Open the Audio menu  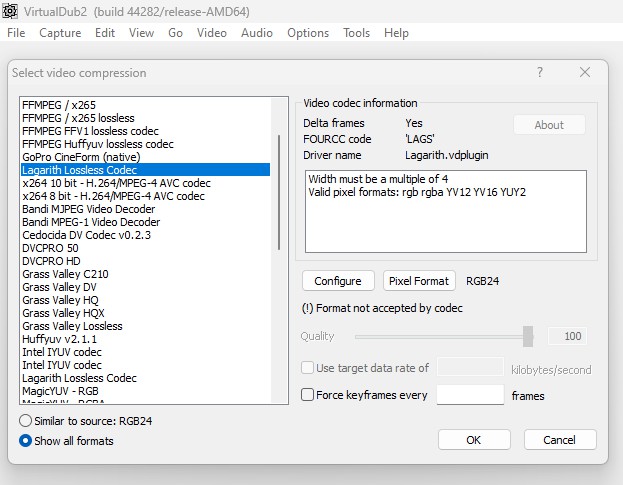pos(257,33)
